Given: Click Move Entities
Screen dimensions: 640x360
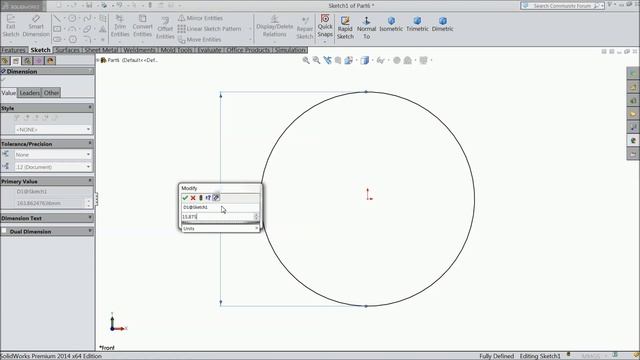Looking at the screenshot, I should click(200, 40).
